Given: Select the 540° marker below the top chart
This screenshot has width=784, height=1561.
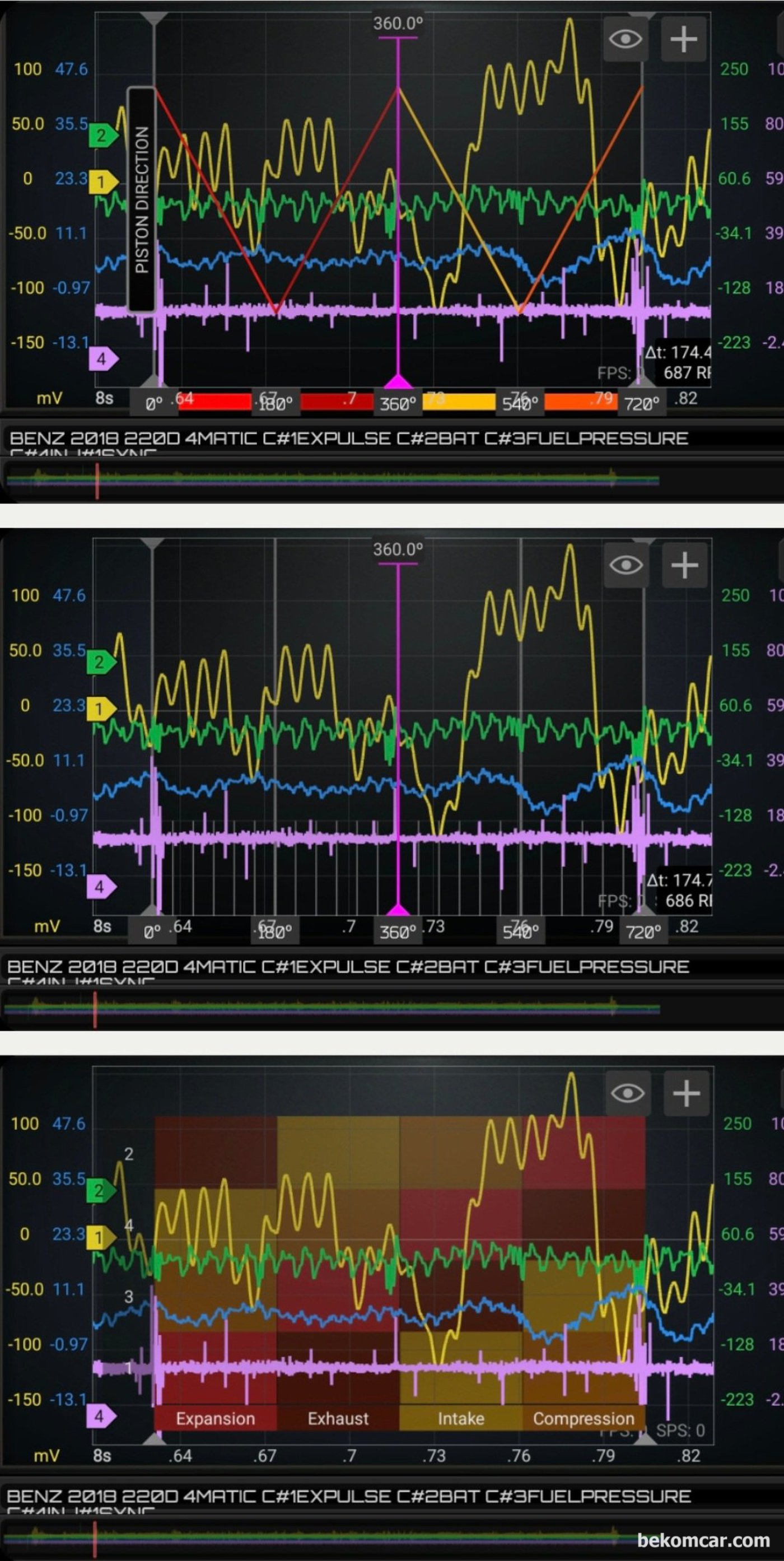Looking at the screenshot, I should click(x=520, y=404).
